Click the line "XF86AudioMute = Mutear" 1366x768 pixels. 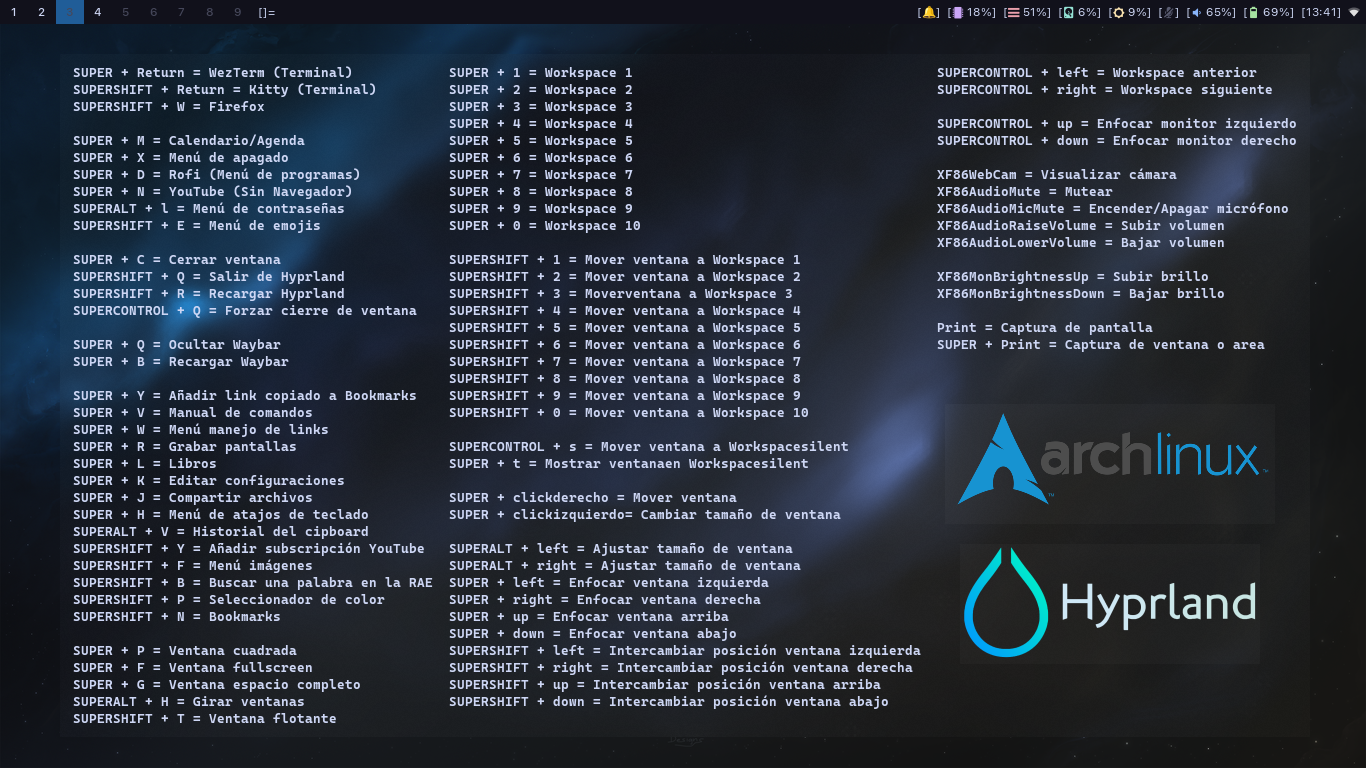pos(1025,192)
